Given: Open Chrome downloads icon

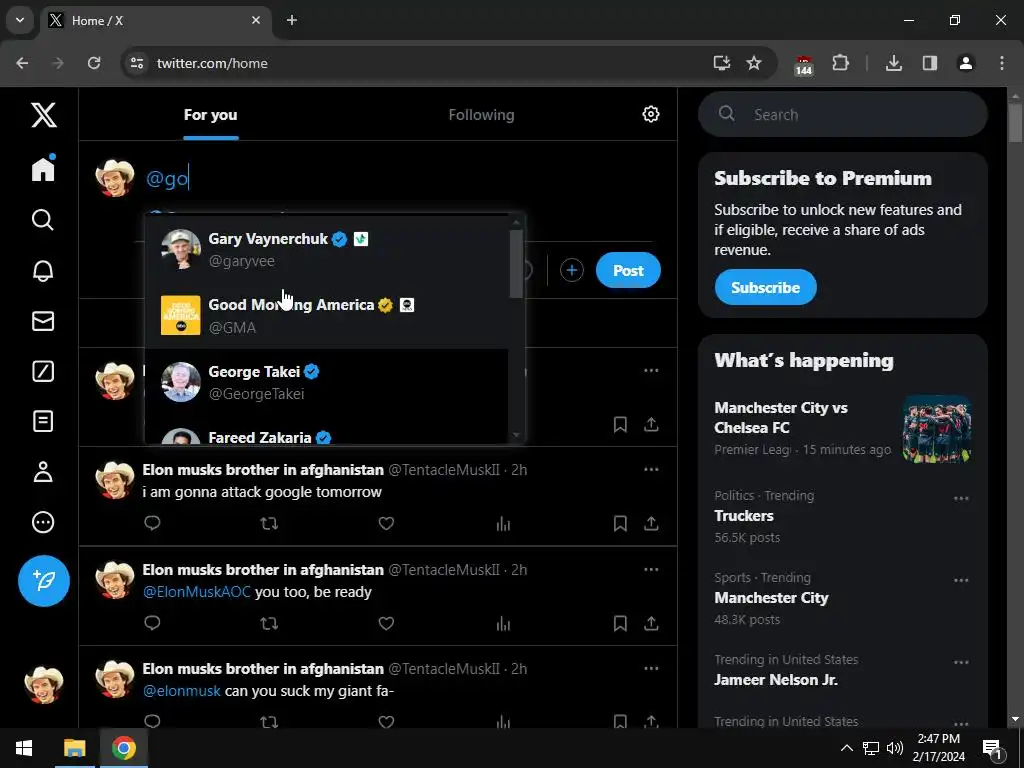Looking at the screenshot, I should tap(893, 63).
